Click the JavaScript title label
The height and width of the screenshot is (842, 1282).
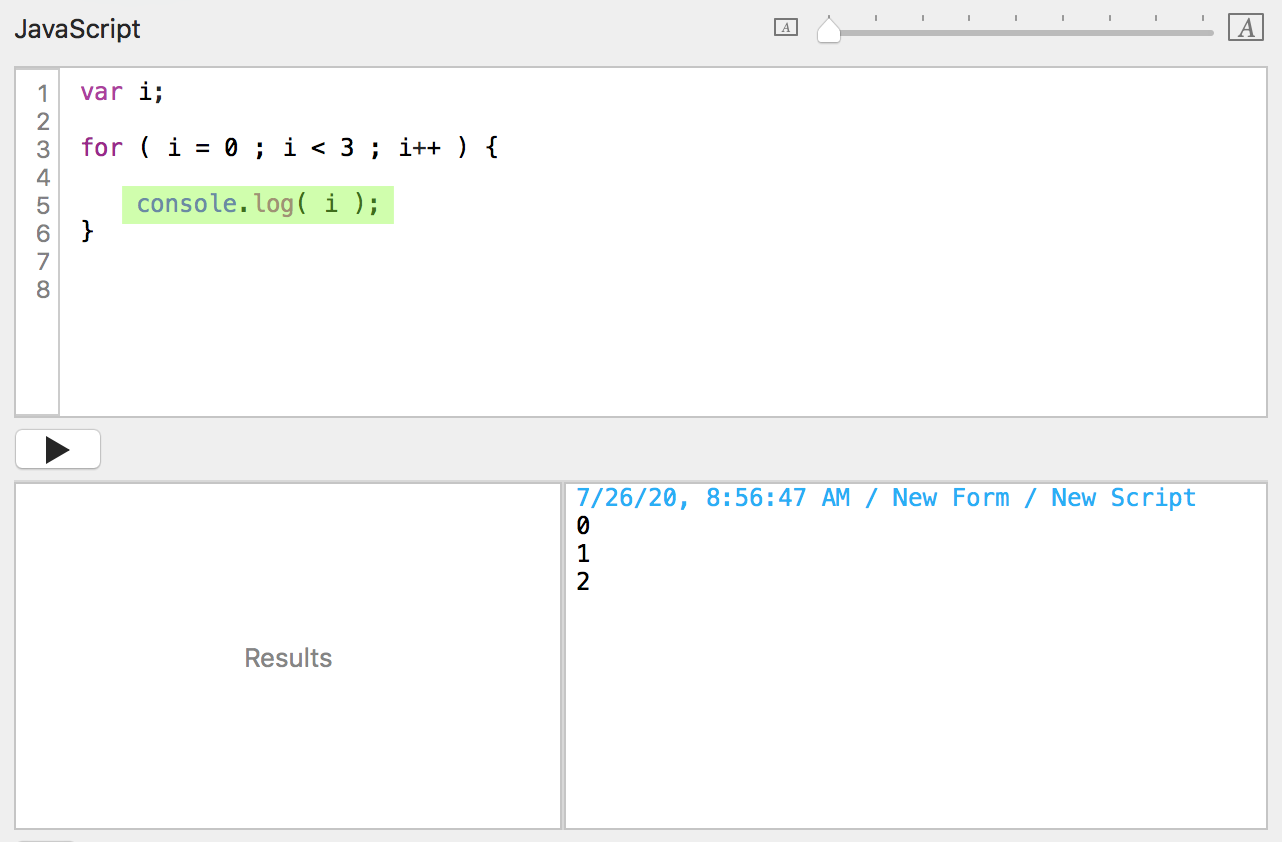point(77,29)
